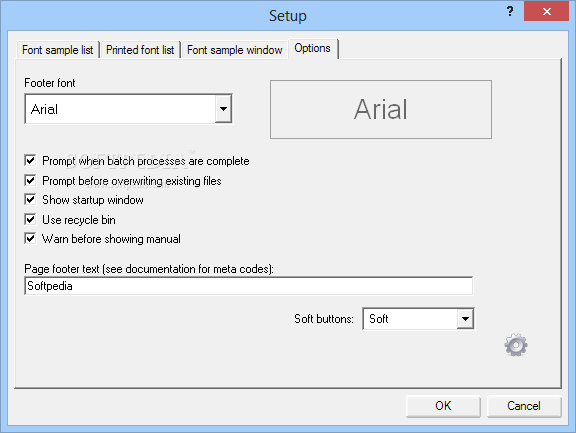Toggle Prompt when batch processes are complete
Image resolution: width=576 pixels, height=433 pixels.
30,160
